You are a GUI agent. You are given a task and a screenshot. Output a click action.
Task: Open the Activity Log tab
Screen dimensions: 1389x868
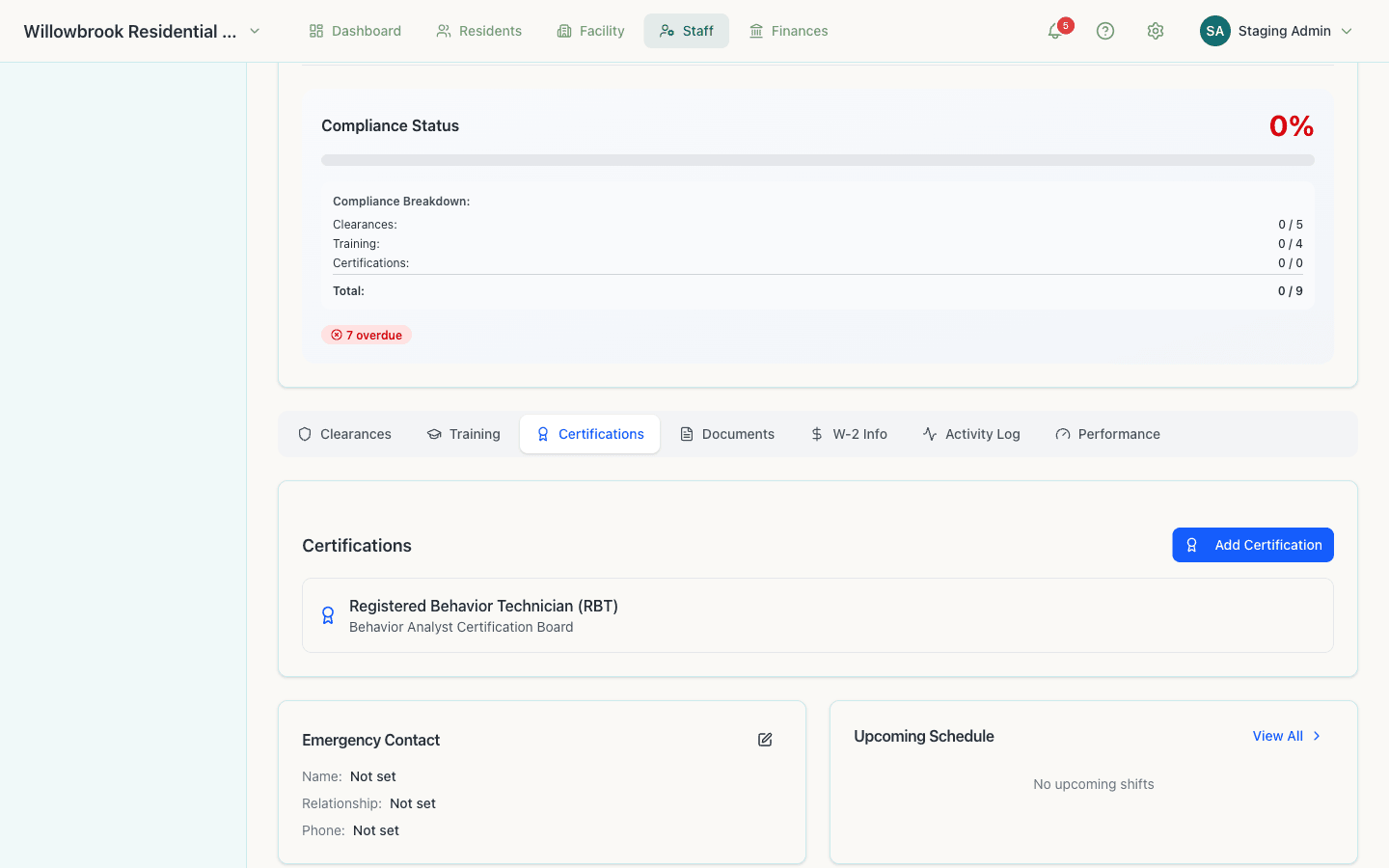(x=970, y=434)
